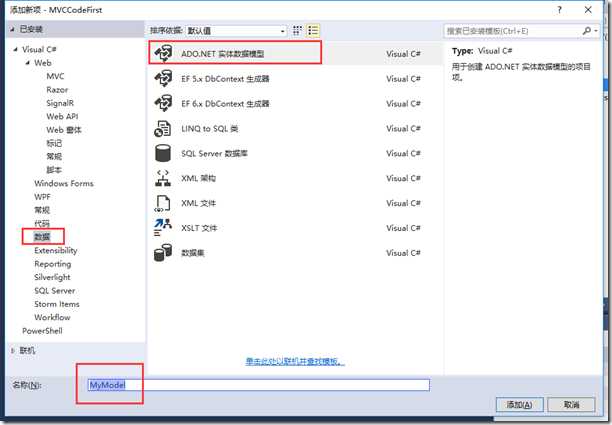Image resolution: width=612 pixels, height=425 pixels.
Task: Collapse the Visual C# tree node
Action: click(16, 49)
